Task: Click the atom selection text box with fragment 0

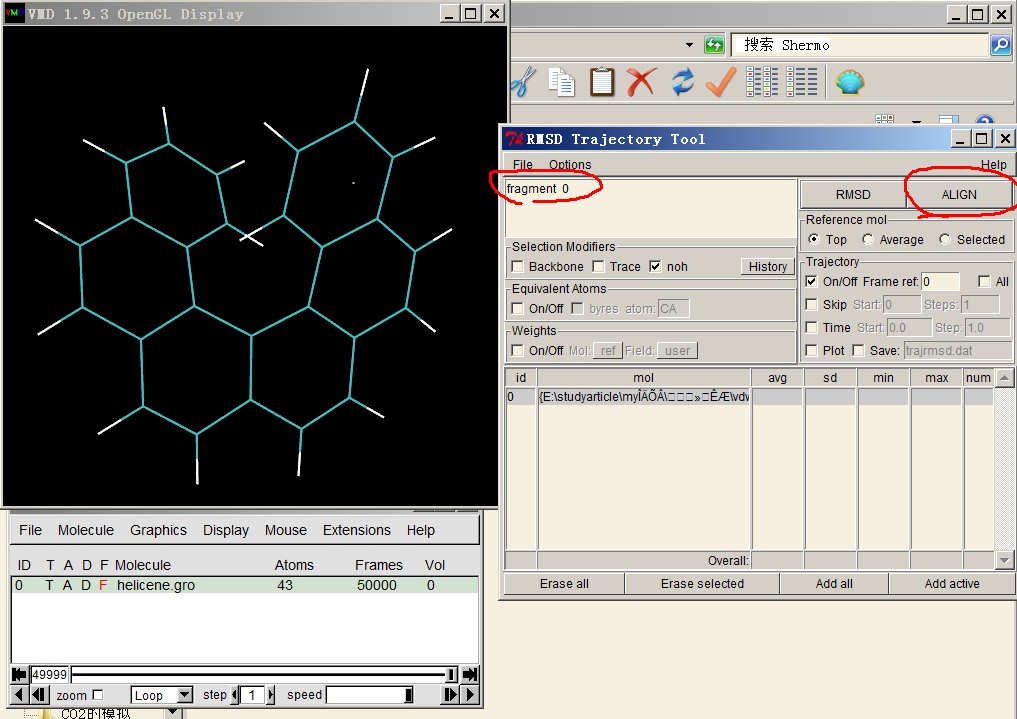Action: tap(650, 208)
